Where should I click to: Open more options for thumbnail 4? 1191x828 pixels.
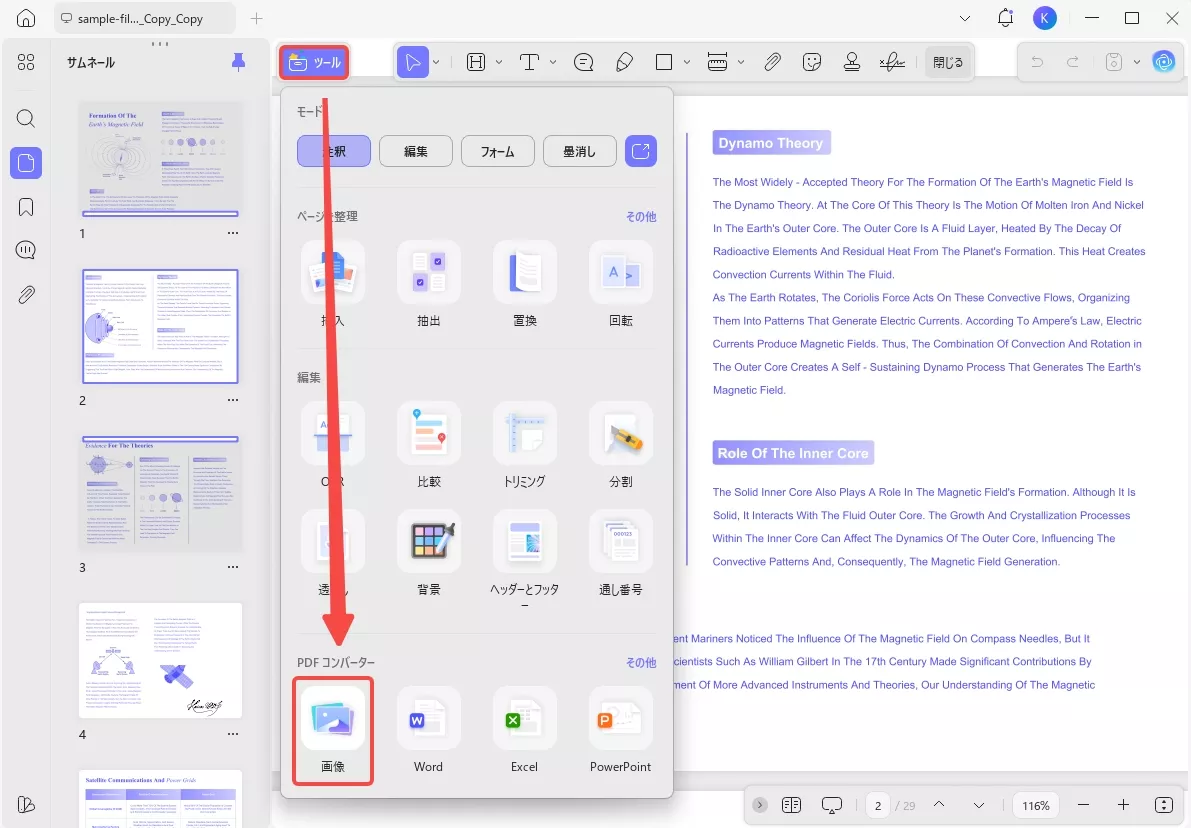tap(232, 735)
